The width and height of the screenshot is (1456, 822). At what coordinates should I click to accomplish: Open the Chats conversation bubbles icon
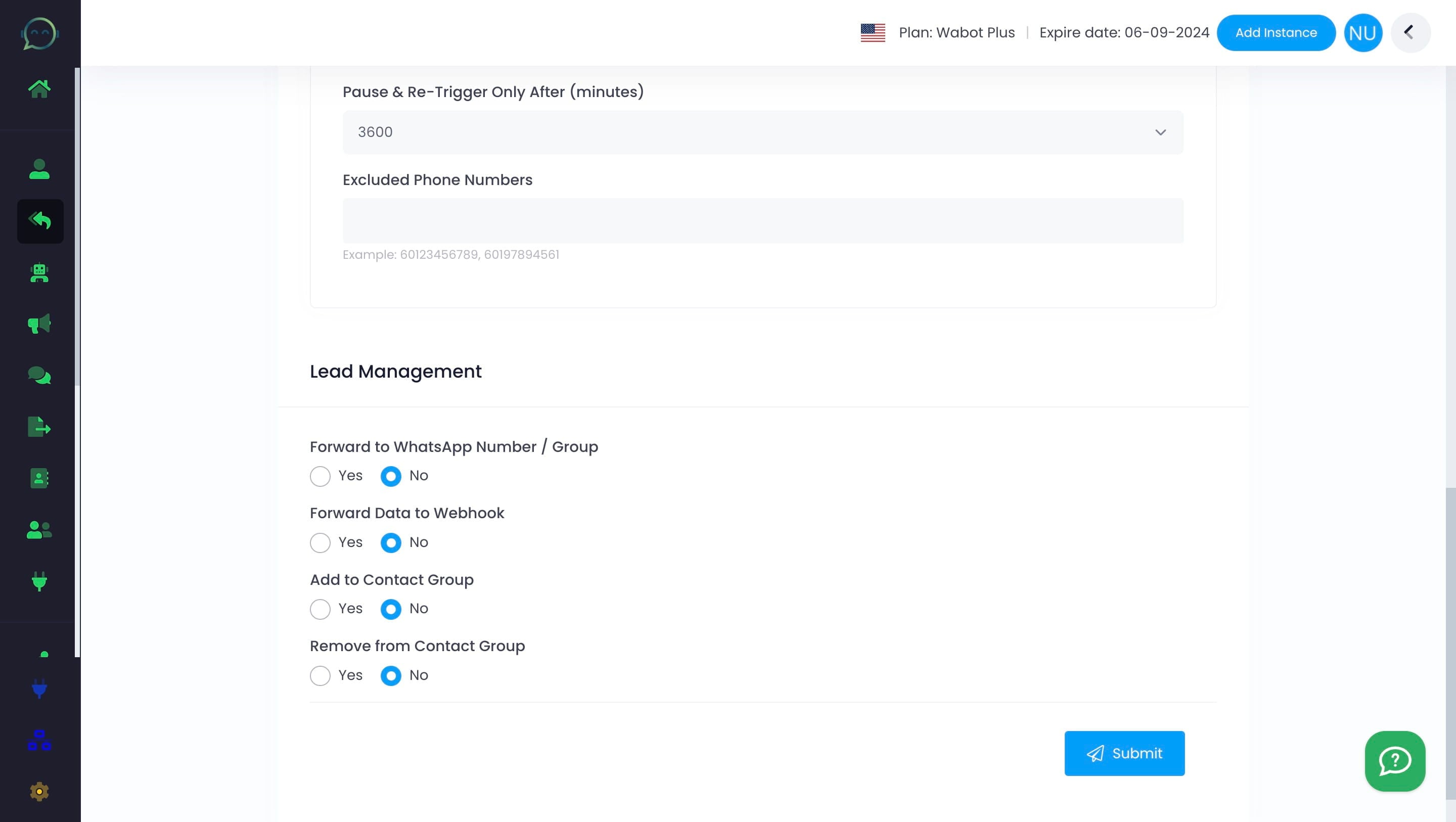[39, 375]
